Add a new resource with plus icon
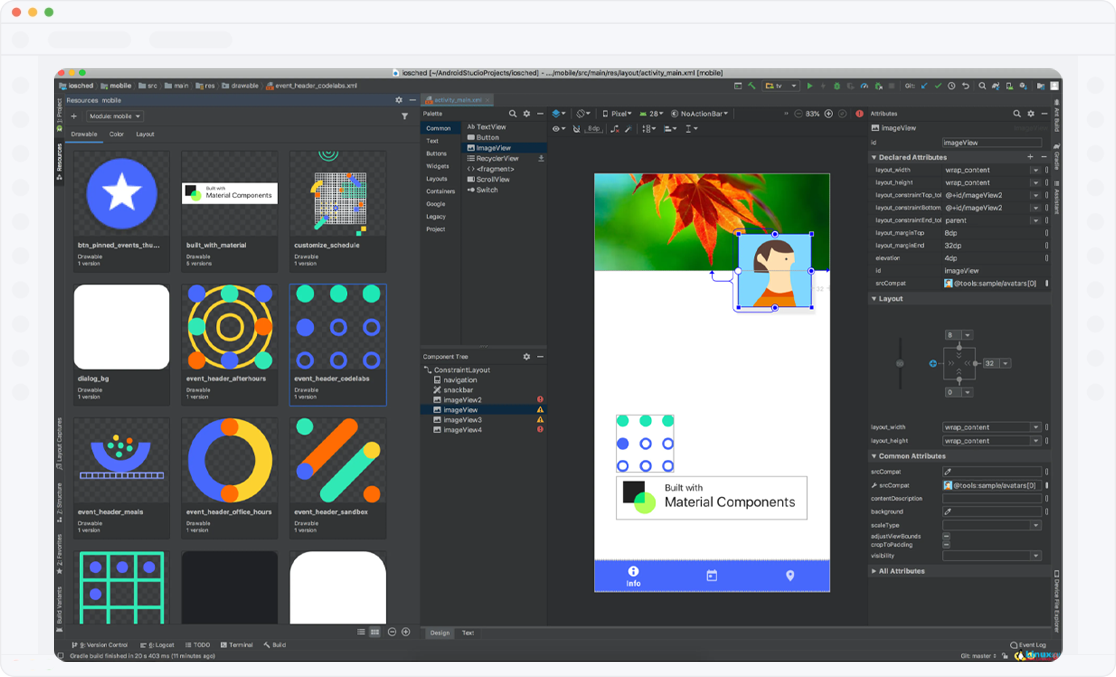The image size is (1116, 677). coord(74,116)
